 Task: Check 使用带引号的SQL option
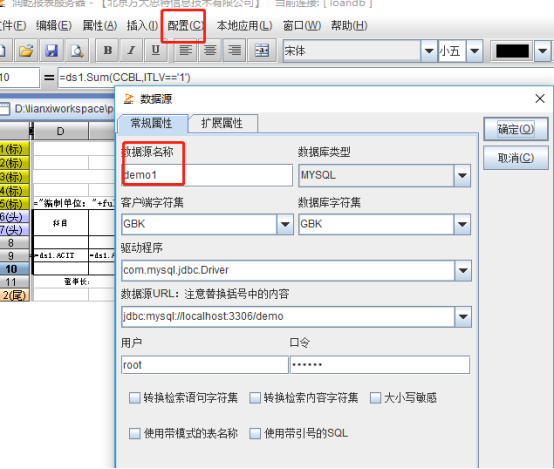pos(255,433)
